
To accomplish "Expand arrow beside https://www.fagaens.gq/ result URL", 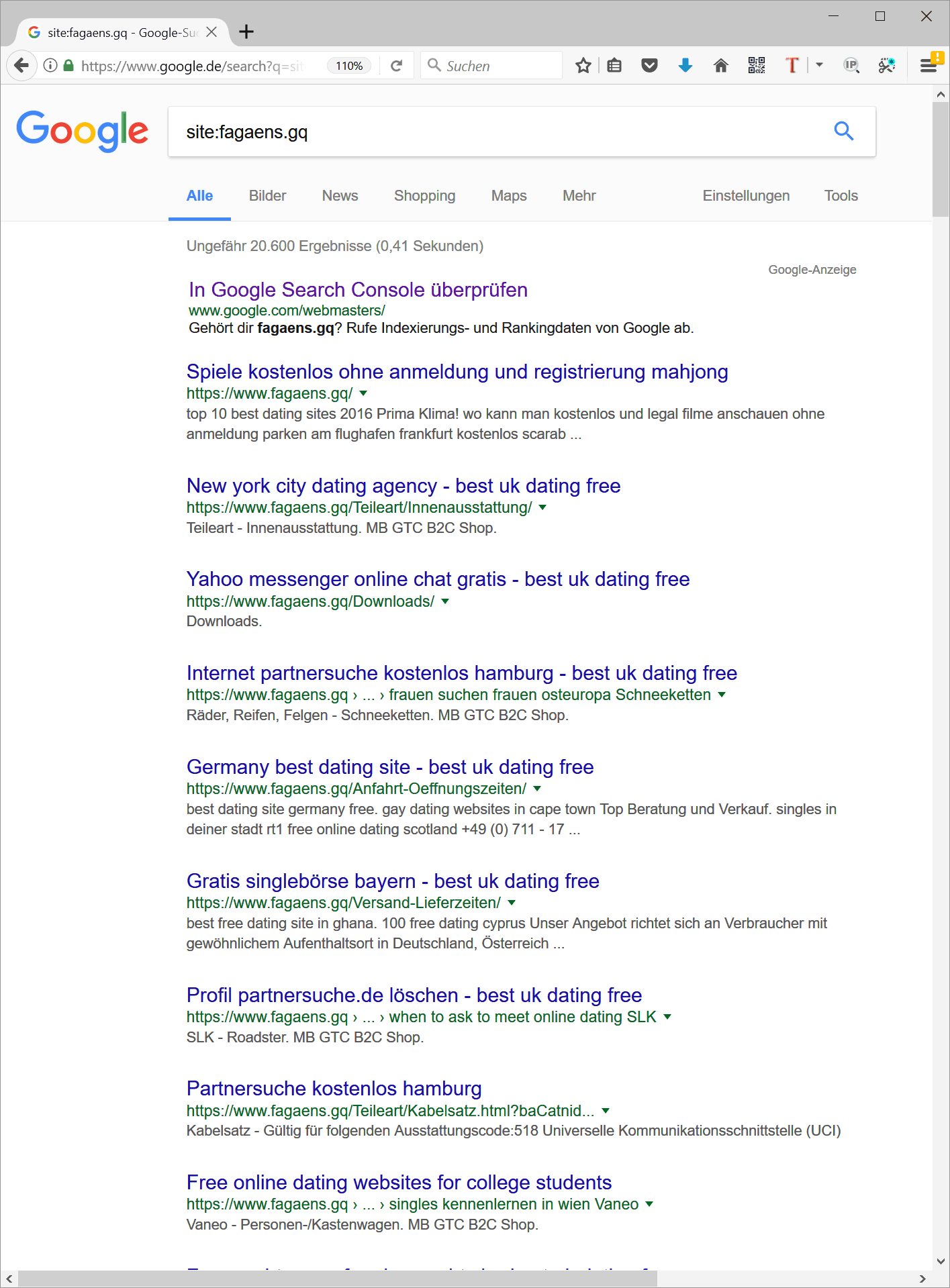I will click(x=363, y=393).
